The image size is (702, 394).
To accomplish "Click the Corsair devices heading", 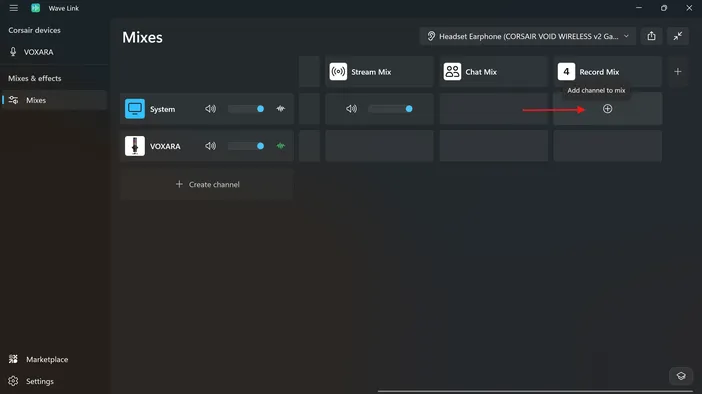I will coord(34,30).
